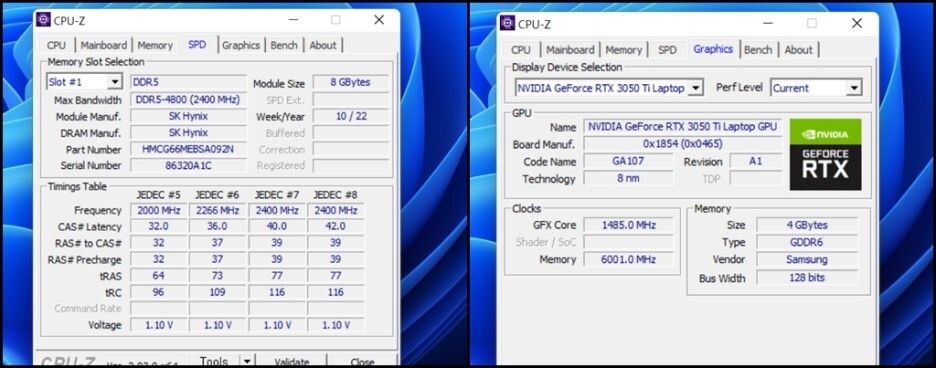Image resolution: width=936 pixels, height=368 pixels.
Task: Click the JEDEC #6 frequency 2266 MHz
Action: pos(217,210)
